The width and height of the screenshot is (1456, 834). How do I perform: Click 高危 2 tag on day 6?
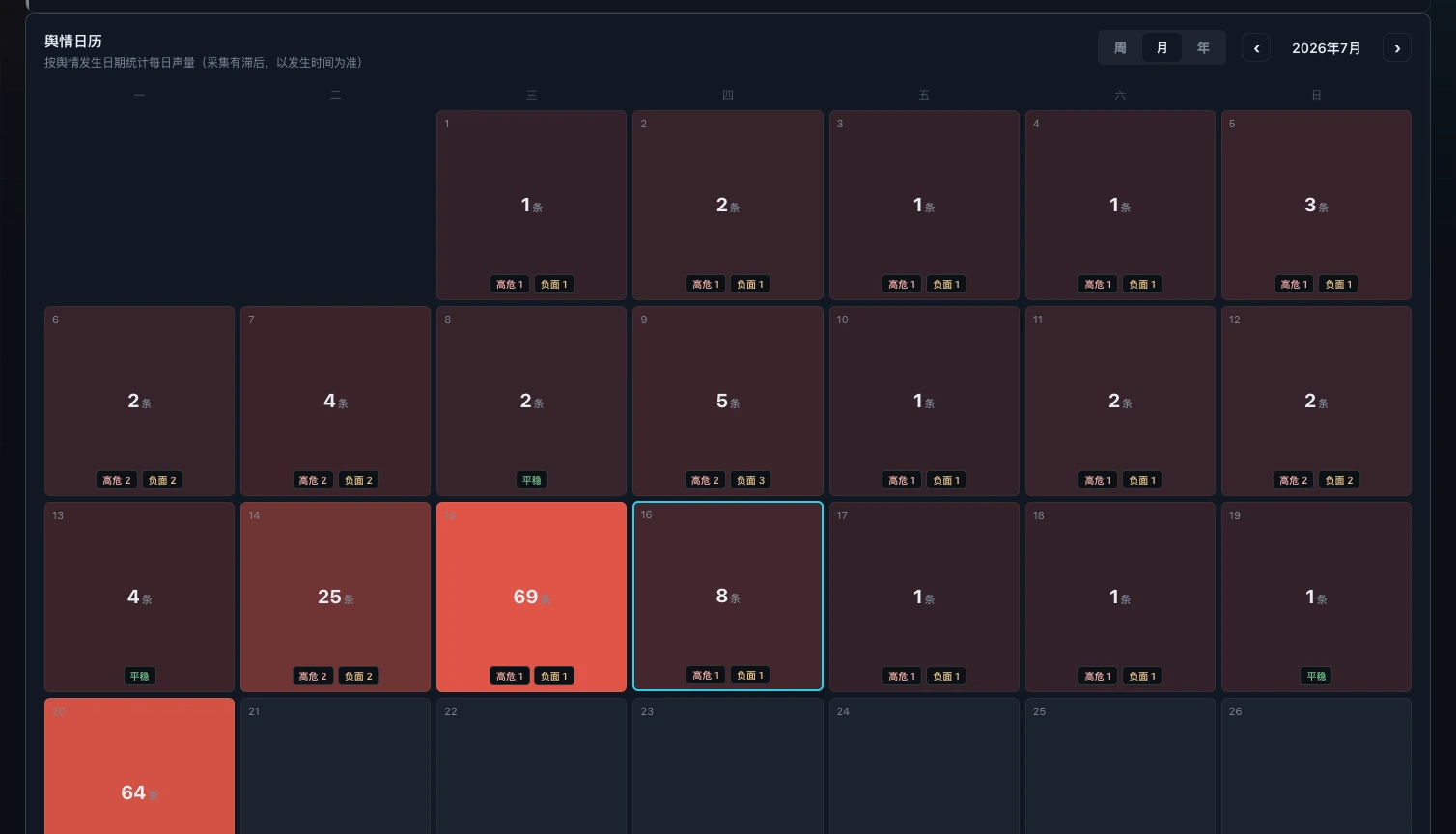[117, 480]
